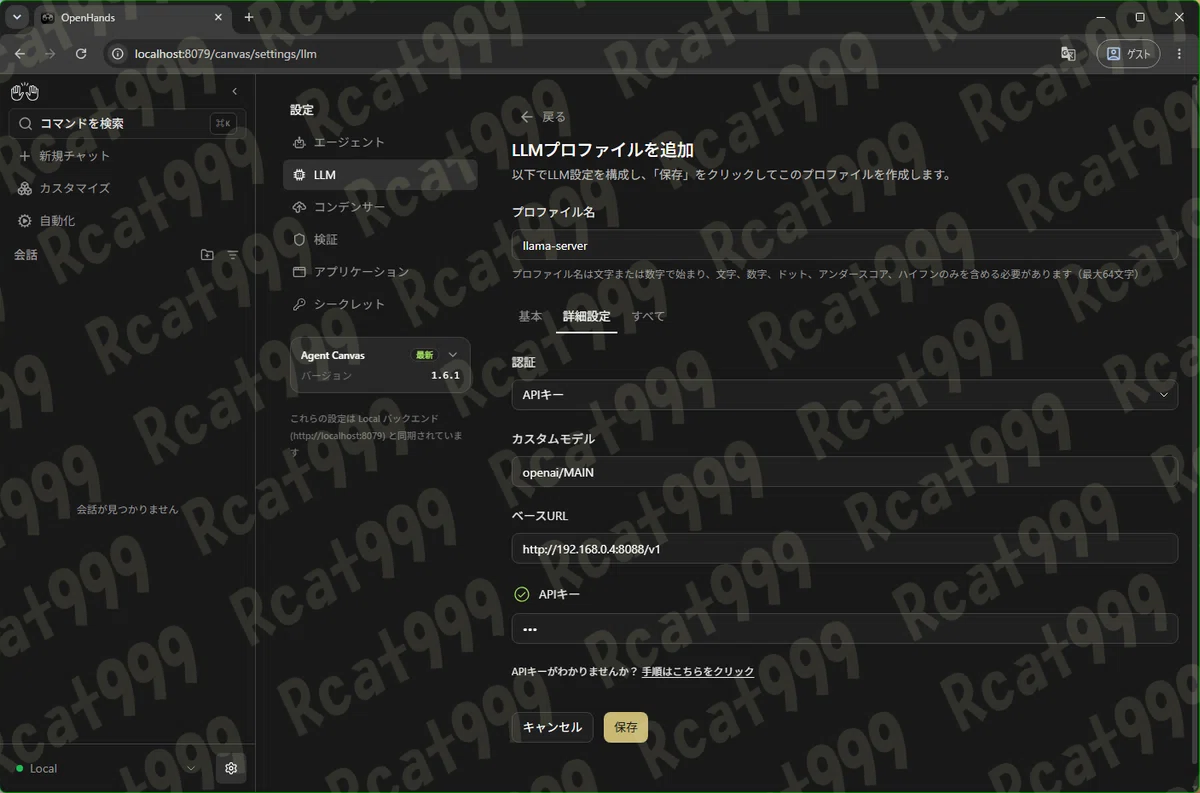Screen dimensions: 1200x793
Task: Select the LLM settings section
Action: [380, 175]
